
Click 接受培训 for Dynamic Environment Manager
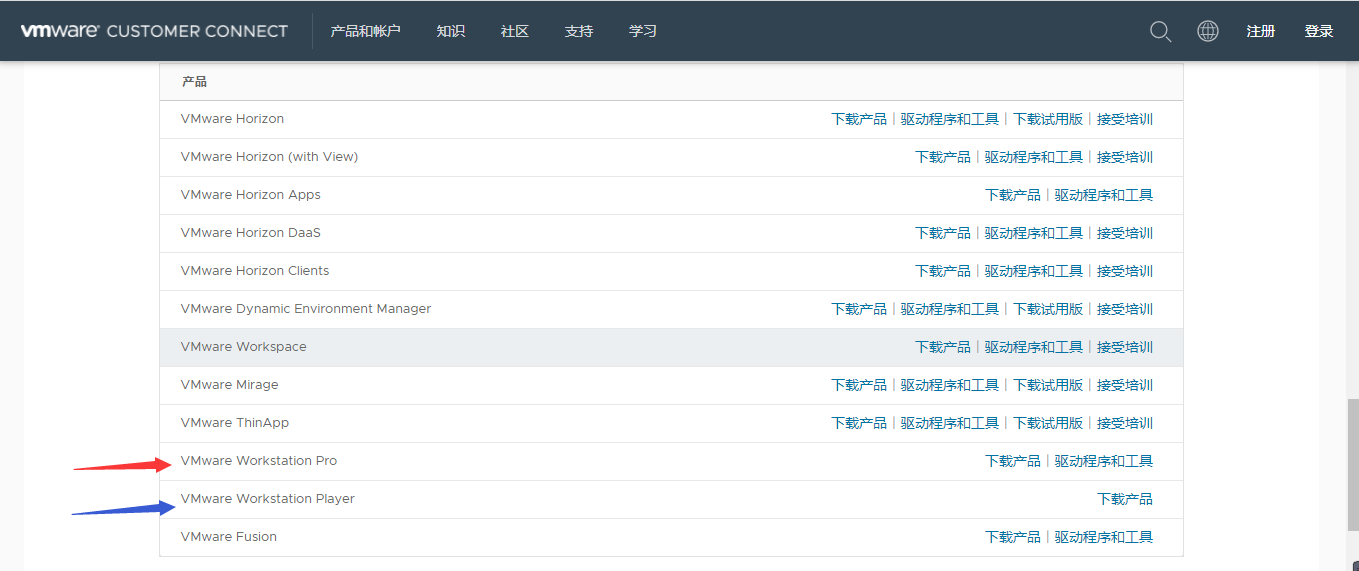click(1125, 309)
